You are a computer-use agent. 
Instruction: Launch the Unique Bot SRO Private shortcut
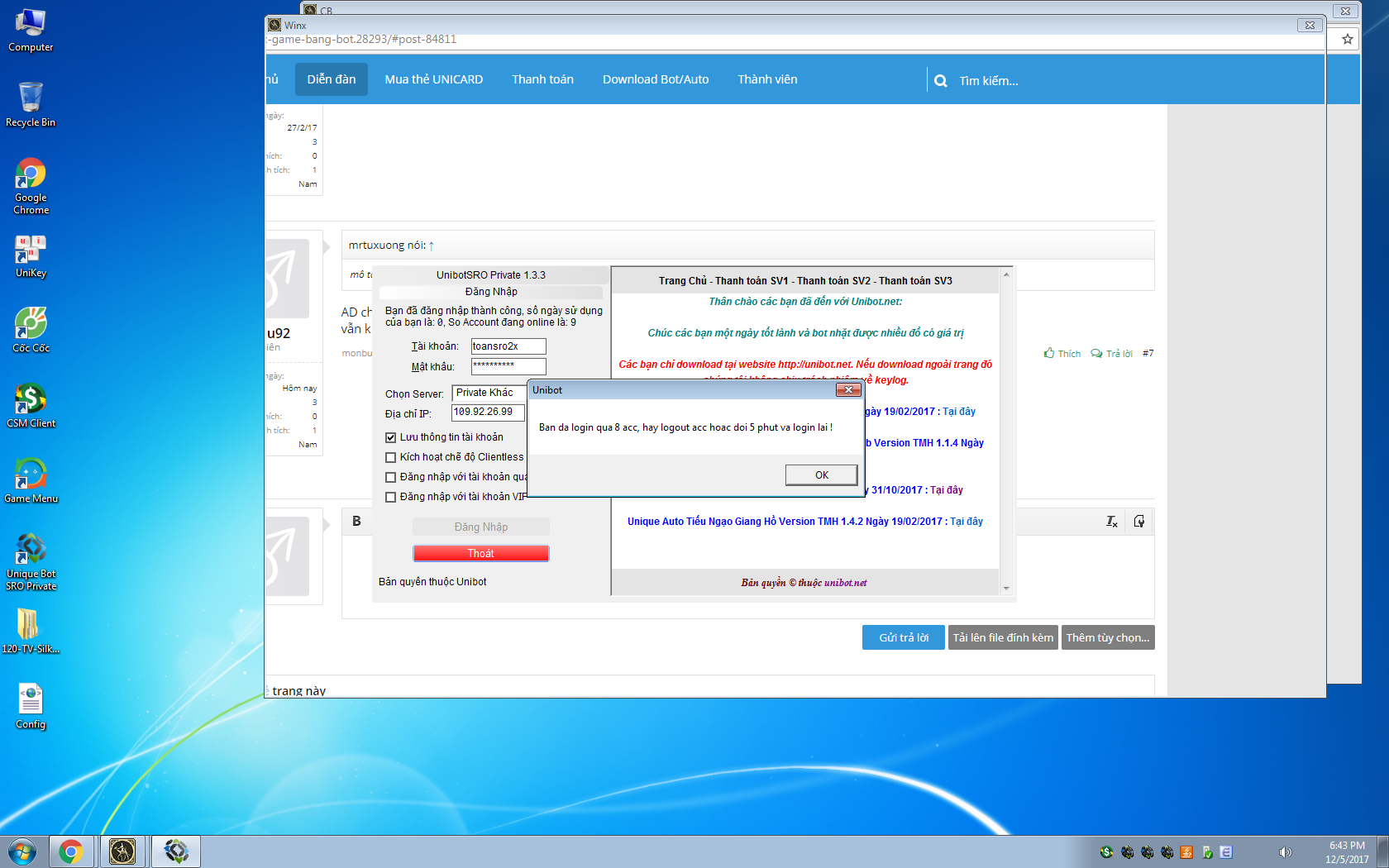(x=31, y=562)
